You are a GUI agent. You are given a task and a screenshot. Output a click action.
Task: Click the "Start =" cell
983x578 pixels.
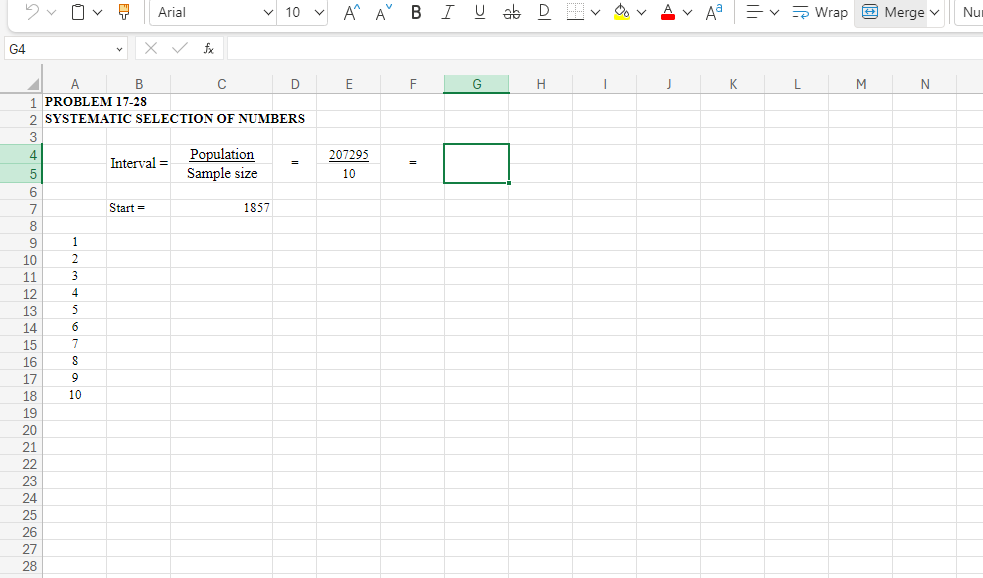[139, 208]
